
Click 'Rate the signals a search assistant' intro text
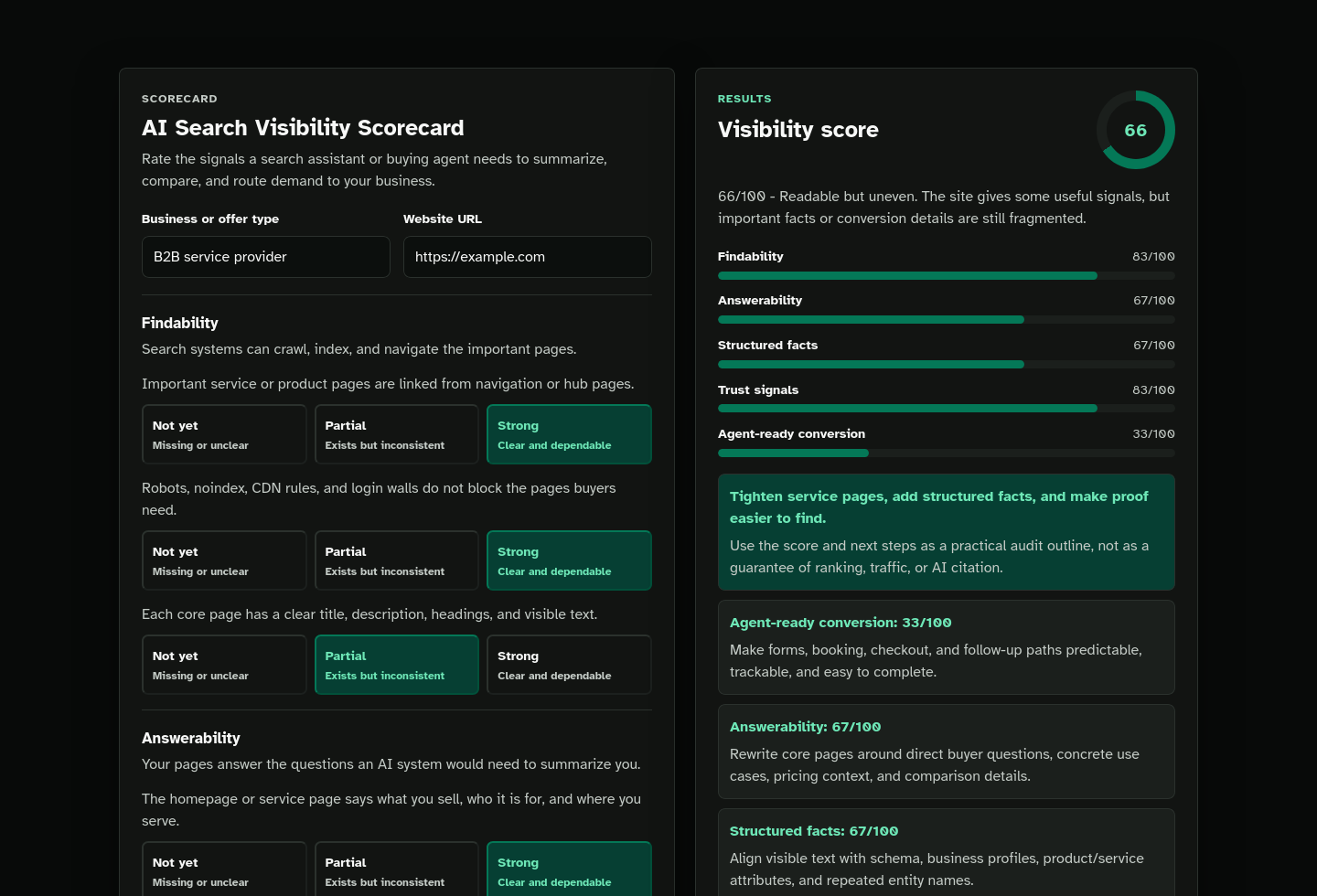pos(374,170)
